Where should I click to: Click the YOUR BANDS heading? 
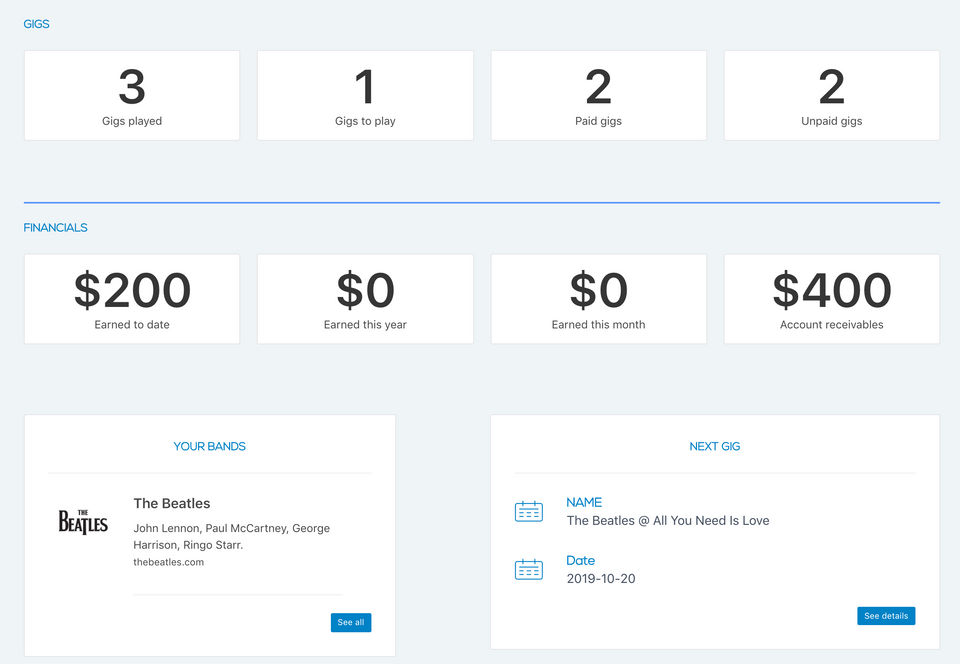tap(209, 446)
